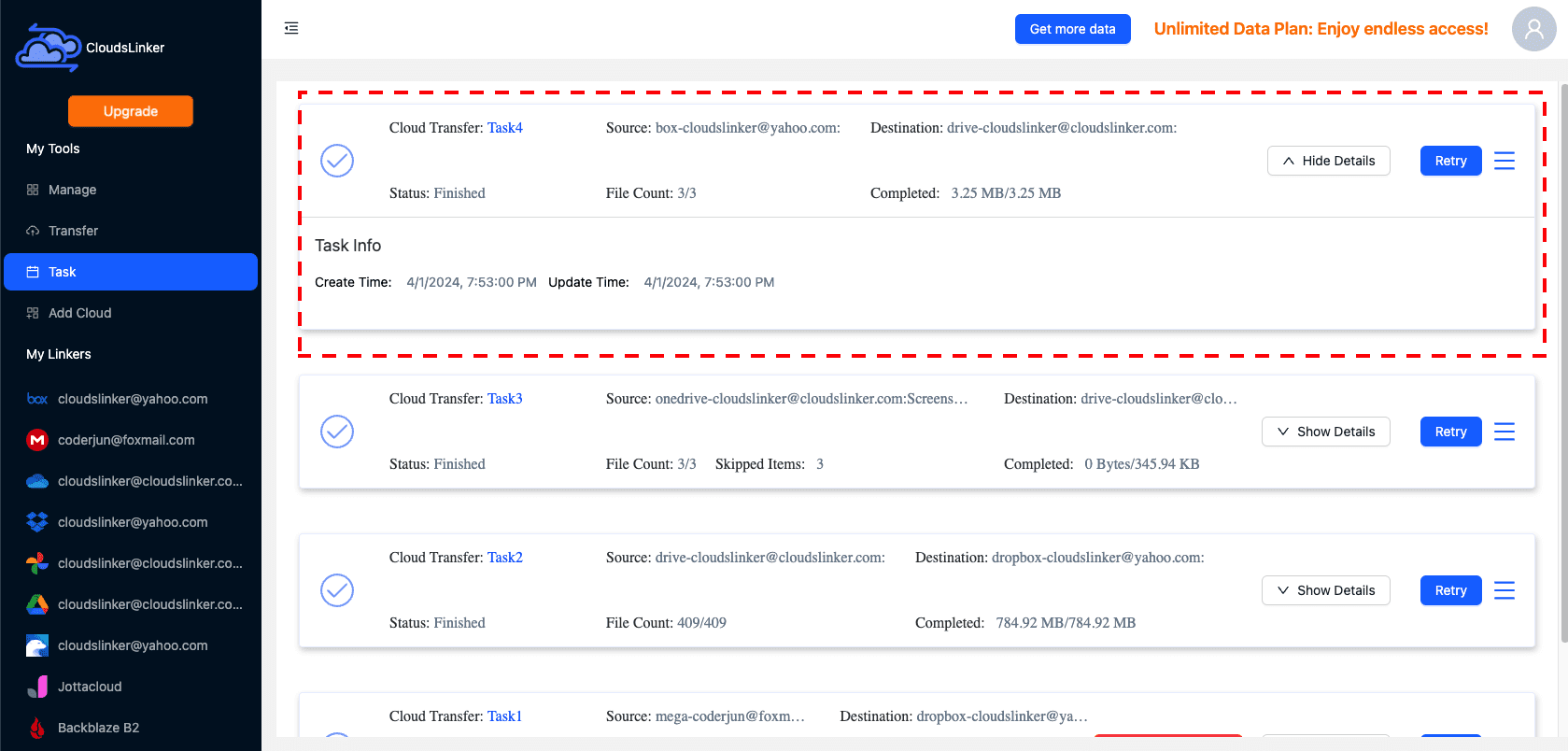Open the Transfer menu item
Screen dimensions: 1568x751
[x=131, y=231]
